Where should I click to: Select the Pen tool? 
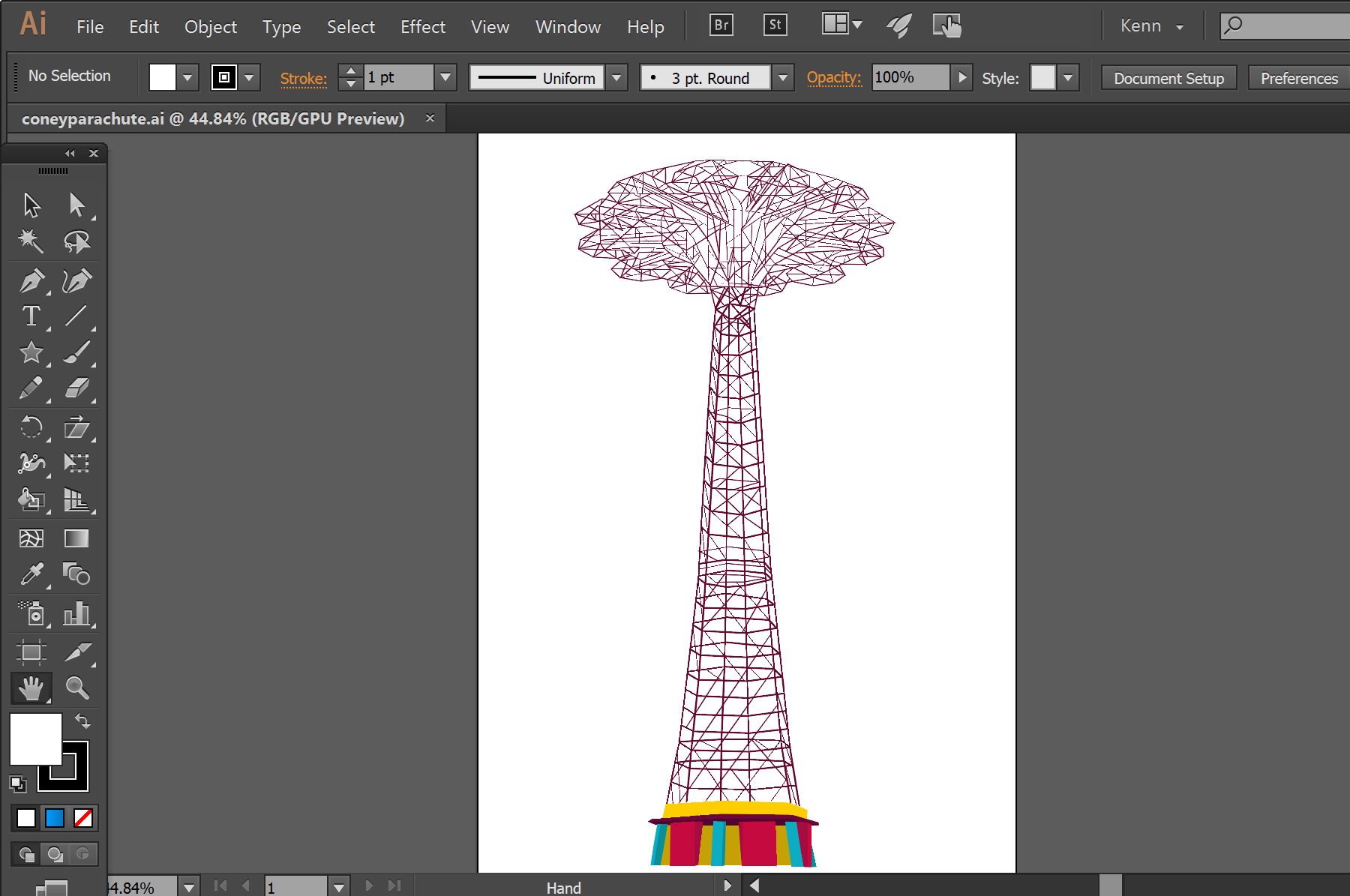pos(31,280)
